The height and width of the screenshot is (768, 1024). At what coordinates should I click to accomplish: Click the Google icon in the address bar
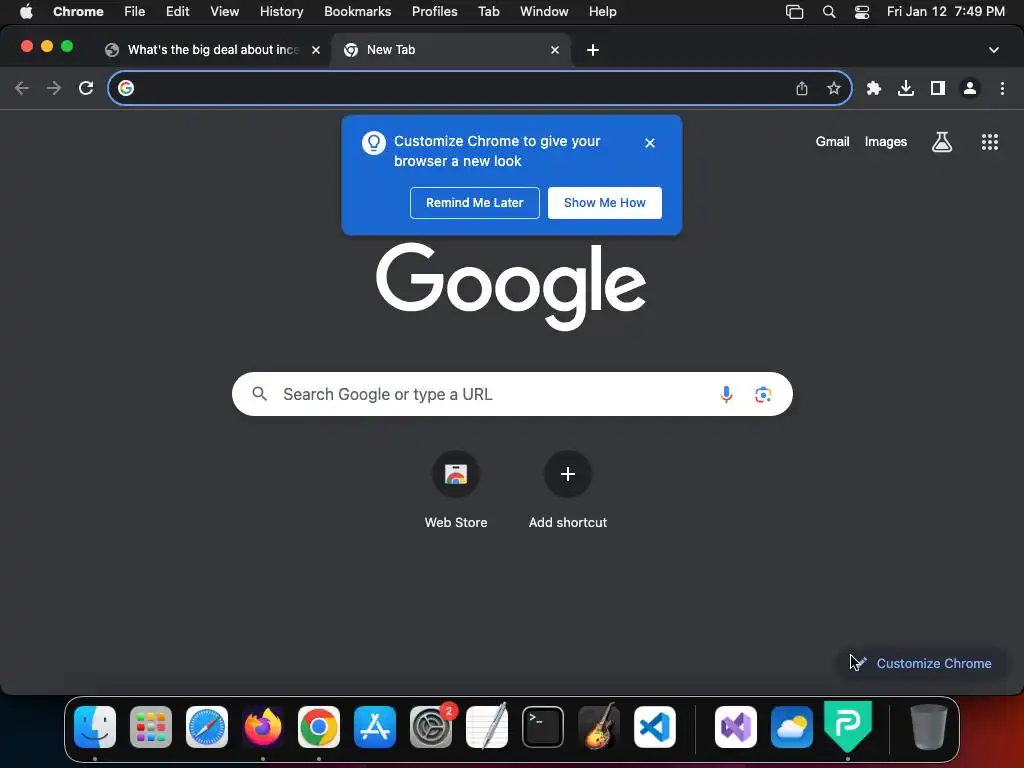coord(126,88)
